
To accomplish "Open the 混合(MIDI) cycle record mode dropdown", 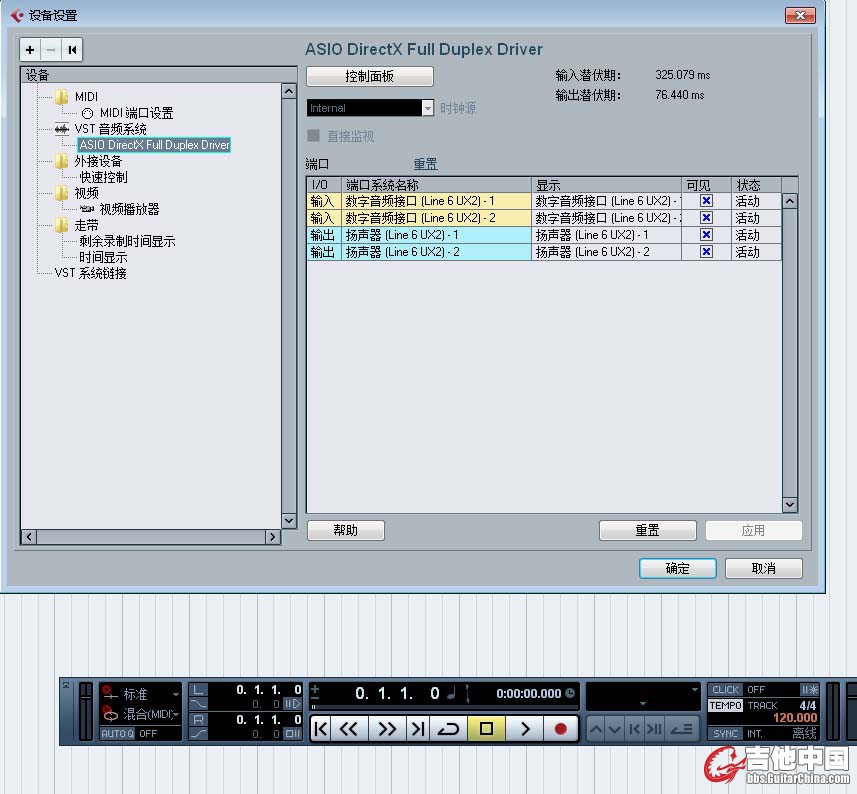I will 176,714.
